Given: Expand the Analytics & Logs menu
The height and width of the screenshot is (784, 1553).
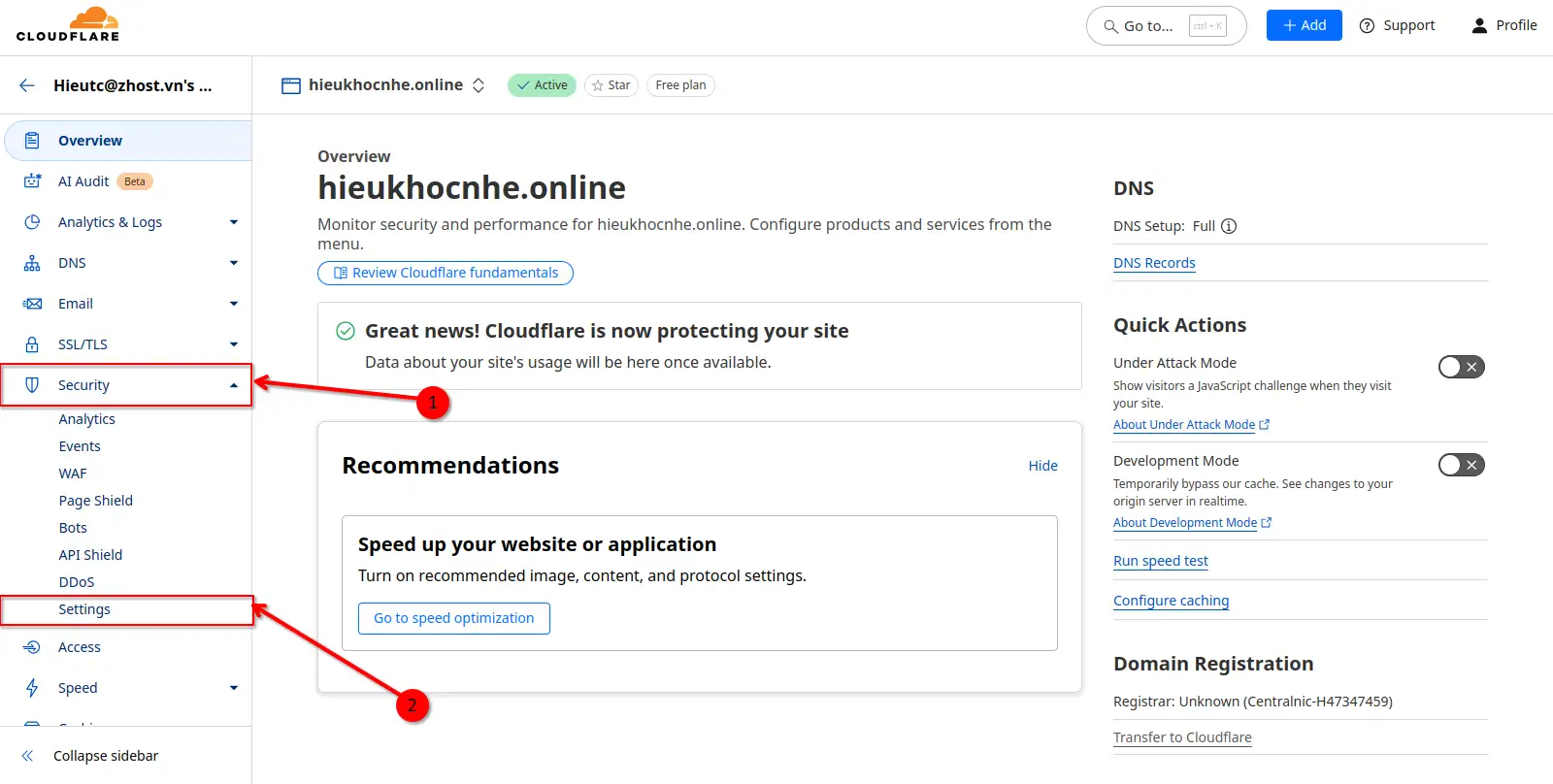Looking at the screenshot, I should pyautogui.click(x=233, y=222).
